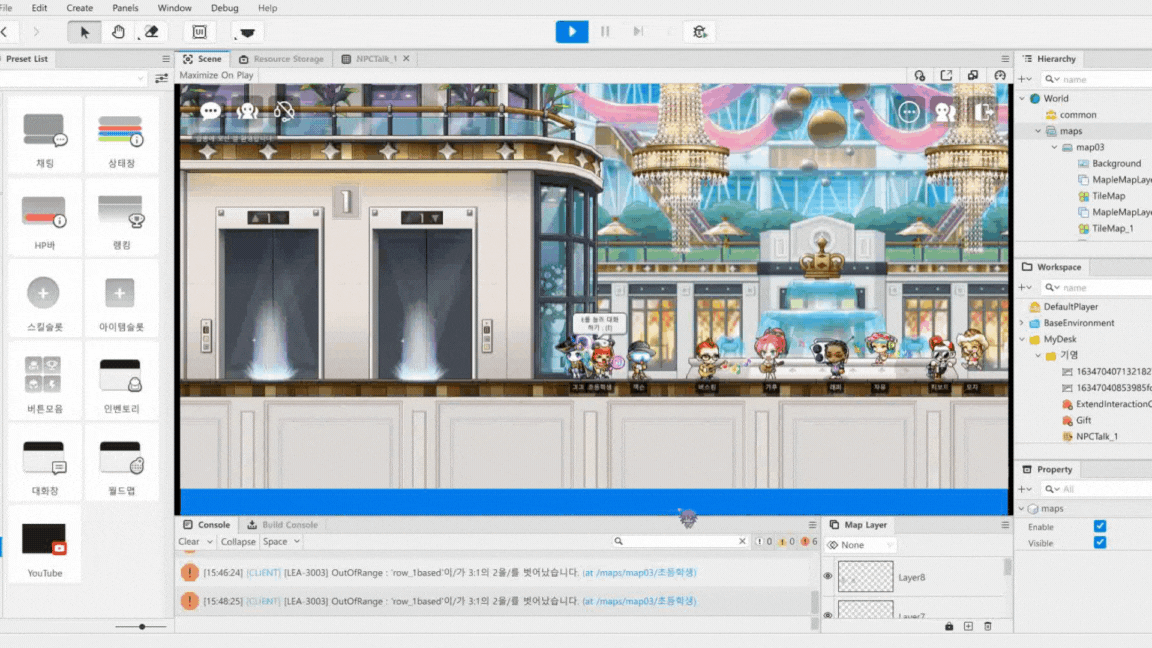Toggle Layer8 visibility eye
Image resolution: width=1152 pixels, height=648 pixels.
[828, 577]
